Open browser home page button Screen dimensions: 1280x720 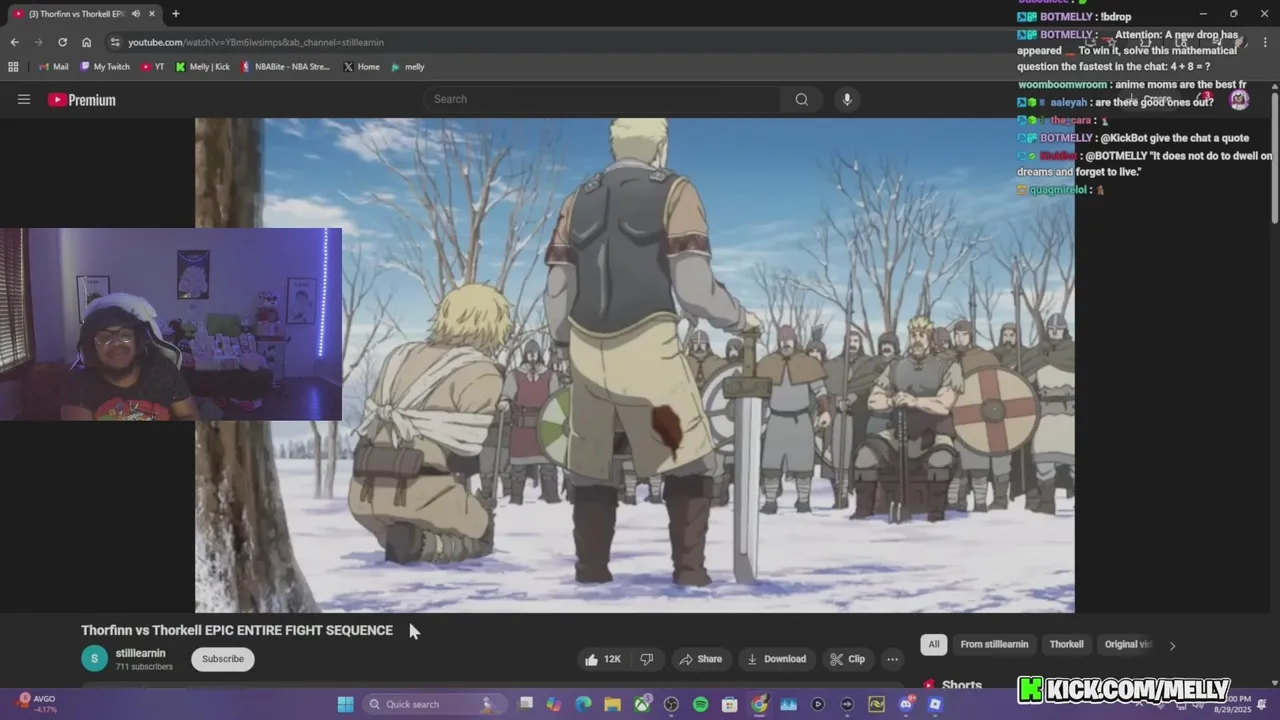tap(87, 42)
